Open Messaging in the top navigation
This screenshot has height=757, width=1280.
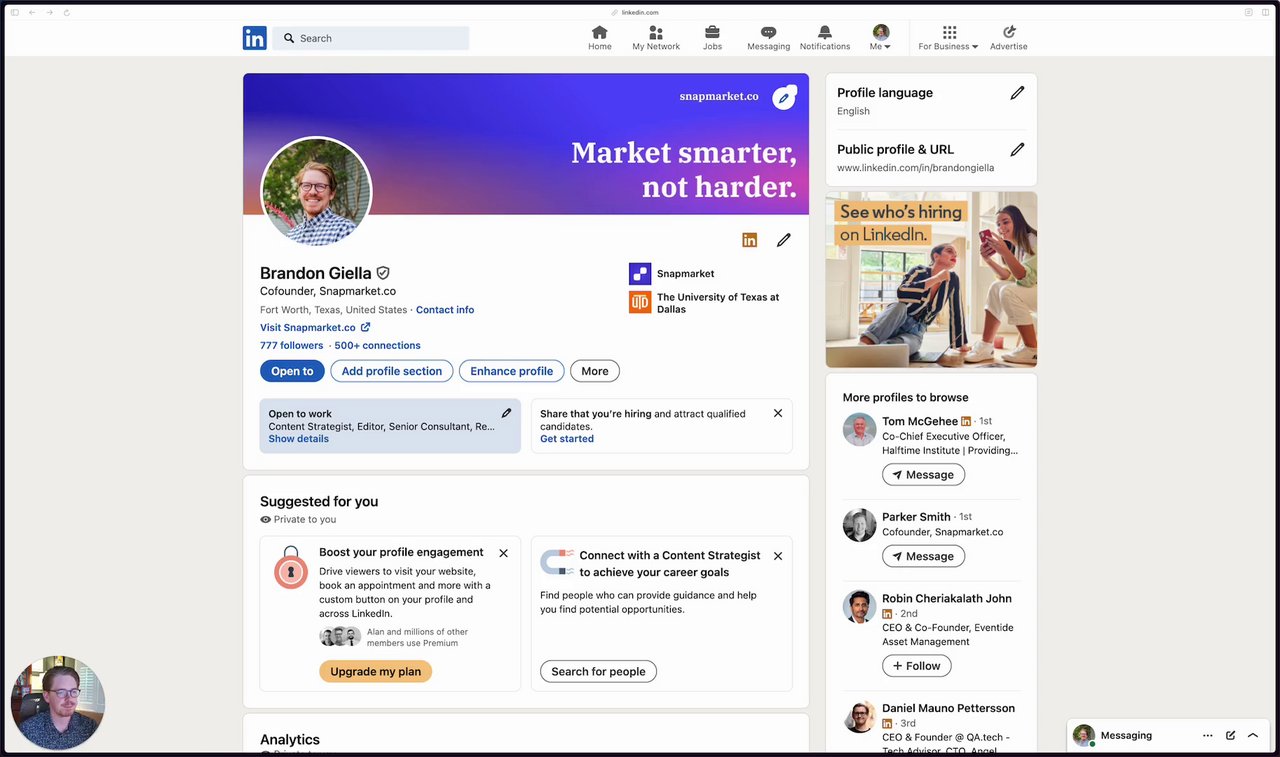768,38
